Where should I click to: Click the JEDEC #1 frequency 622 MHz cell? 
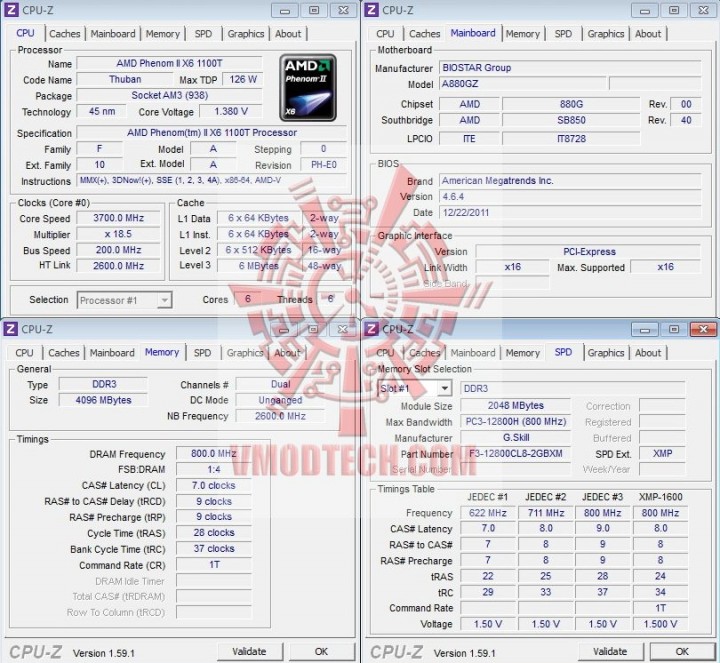(x=488, y=513)
